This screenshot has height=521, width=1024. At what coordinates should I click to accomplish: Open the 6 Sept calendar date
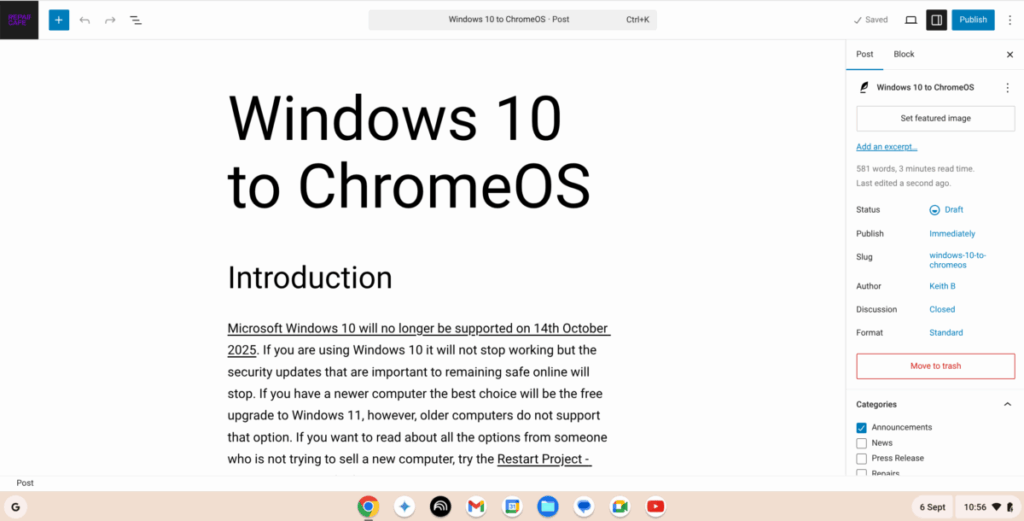click(x=932, y=507)
